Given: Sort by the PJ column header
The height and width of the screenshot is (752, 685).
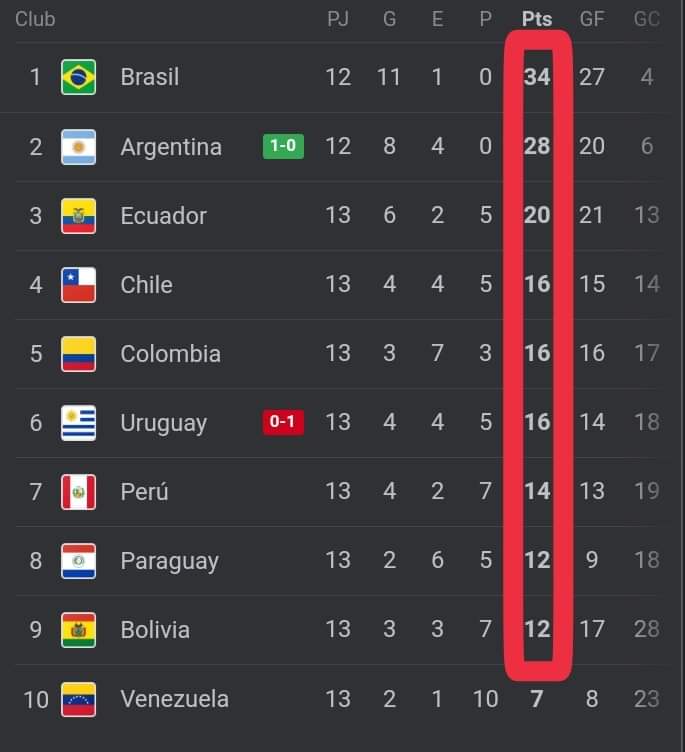Looking at the screenshot, I should [338, 19].
